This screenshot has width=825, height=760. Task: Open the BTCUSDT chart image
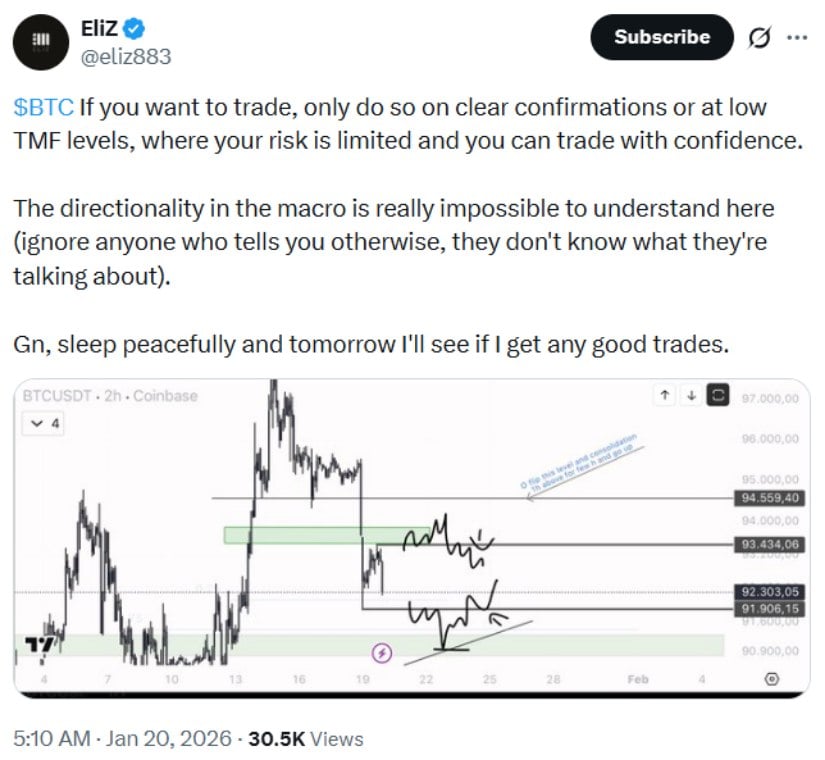point(400,540)
